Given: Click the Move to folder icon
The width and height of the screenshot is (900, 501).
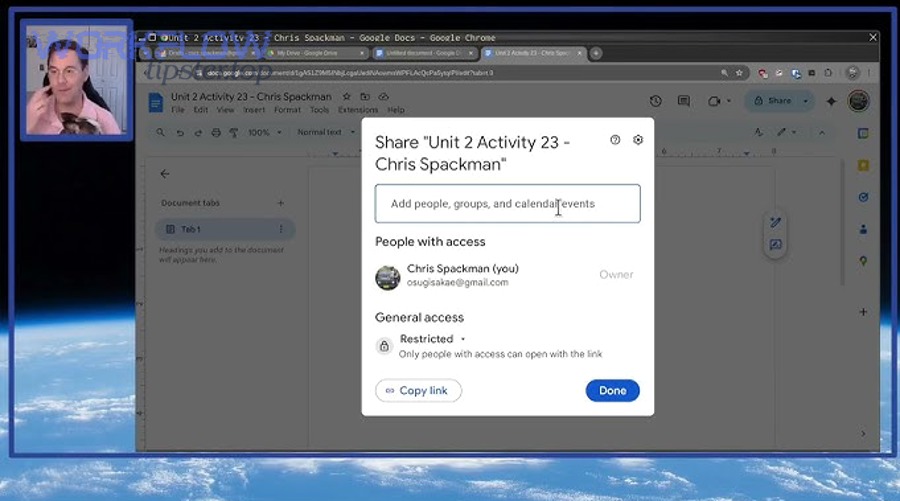Looking at the screenshot, I should click(x=364, y=96).
